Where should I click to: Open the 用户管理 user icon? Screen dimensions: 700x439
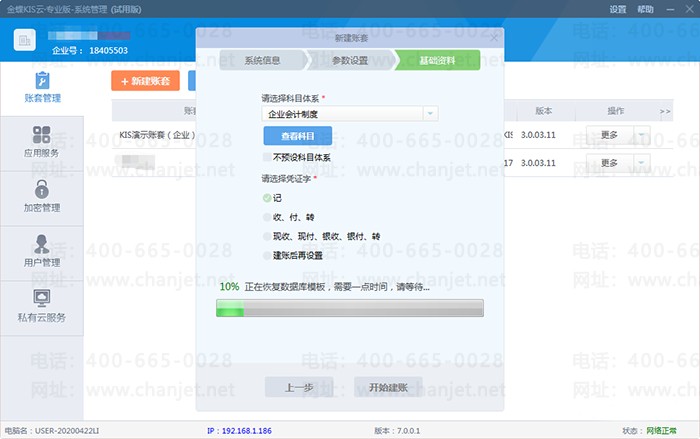pyautogui.click(x=41, y=243)
